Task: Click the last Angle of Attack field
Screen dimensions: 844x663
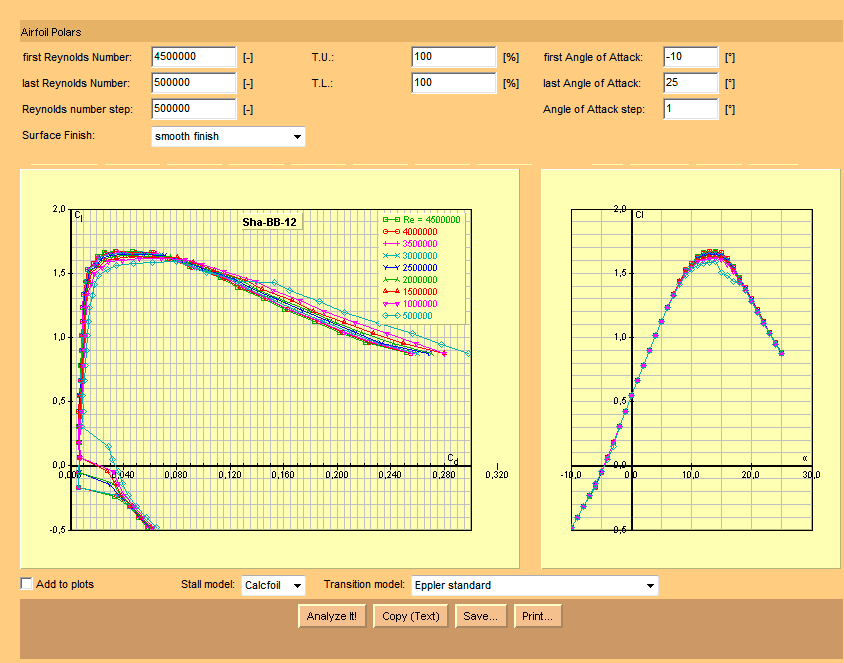Action: (690, 83)
